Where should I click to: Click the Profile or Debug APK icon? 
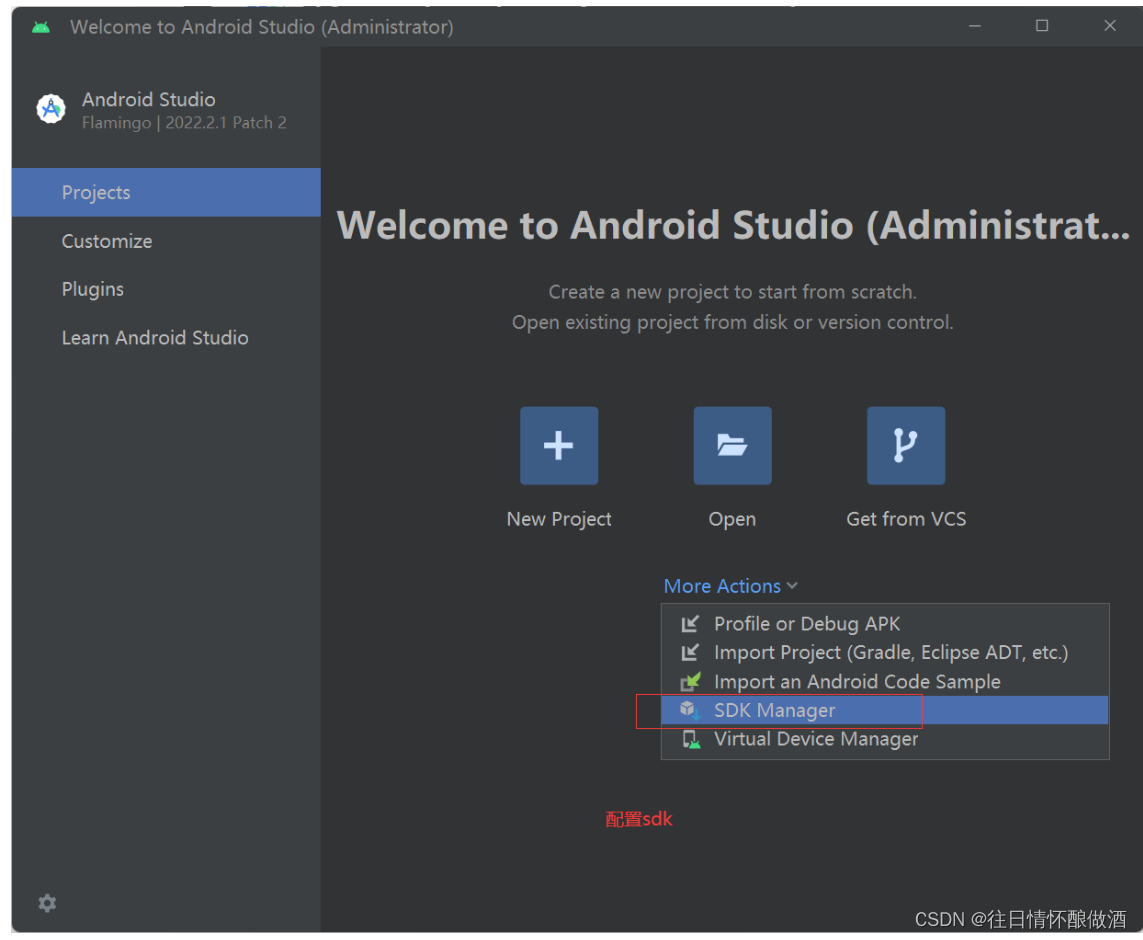[x=690, y=624]
